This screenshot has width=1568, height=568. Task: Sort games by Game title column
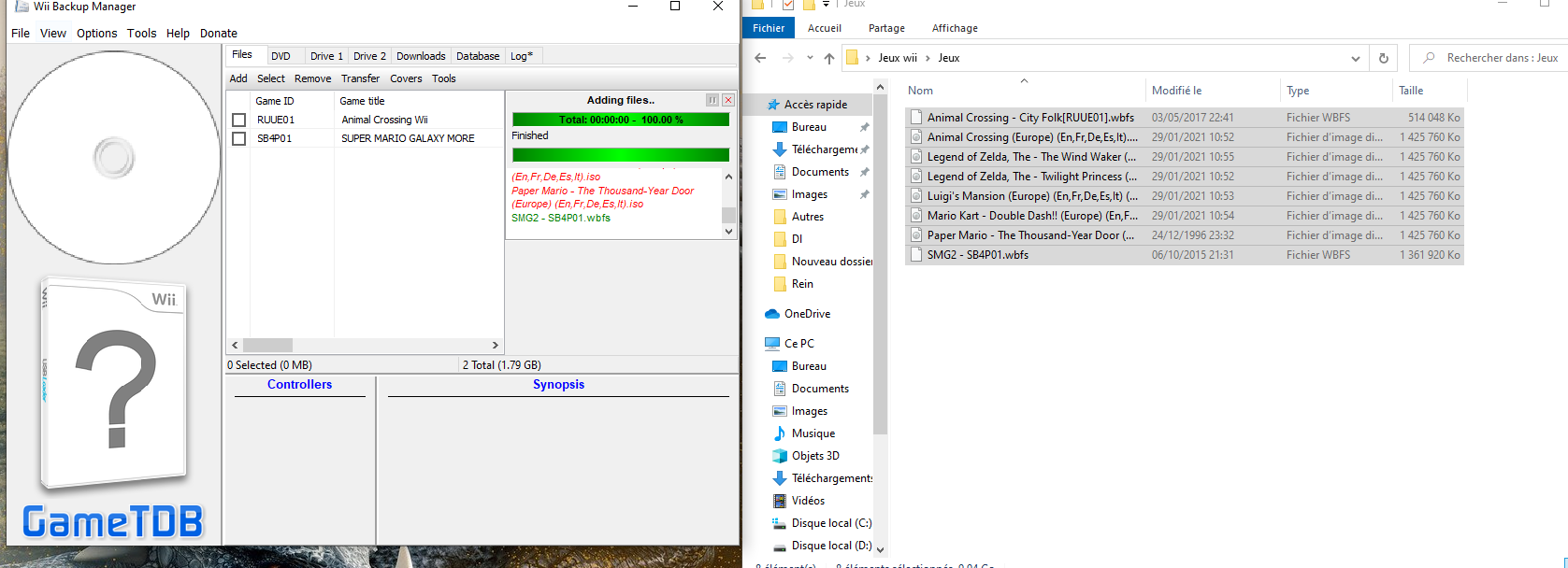[419, 101]
